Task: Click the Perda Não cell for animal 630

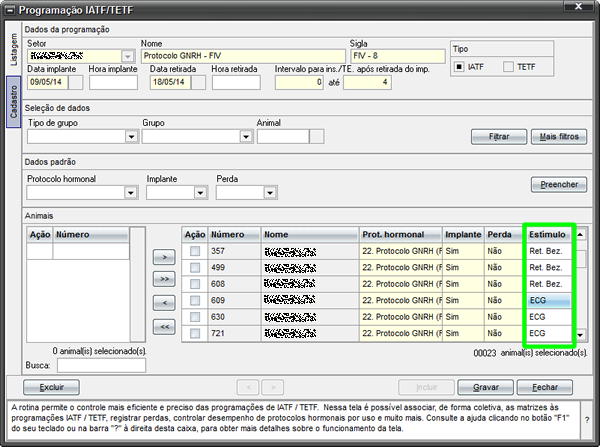Action: point(505,317)
